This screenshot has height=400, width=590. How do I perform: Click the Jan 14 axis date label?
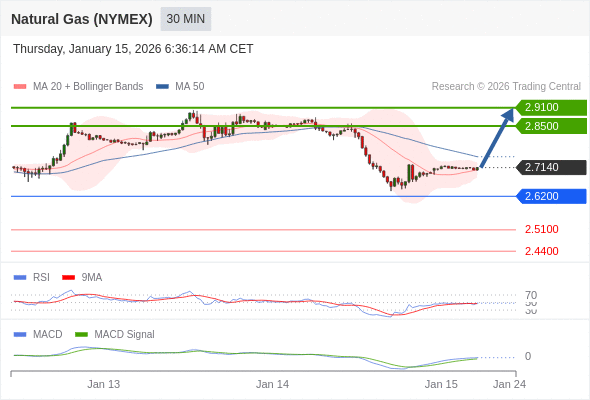tap(272, 384)
